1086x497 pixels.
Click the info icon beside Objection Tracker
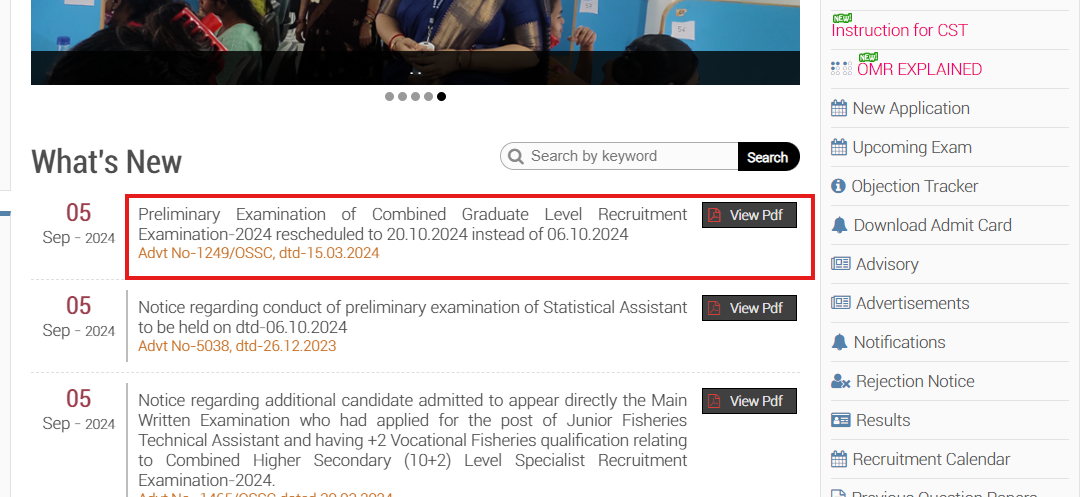839,186
